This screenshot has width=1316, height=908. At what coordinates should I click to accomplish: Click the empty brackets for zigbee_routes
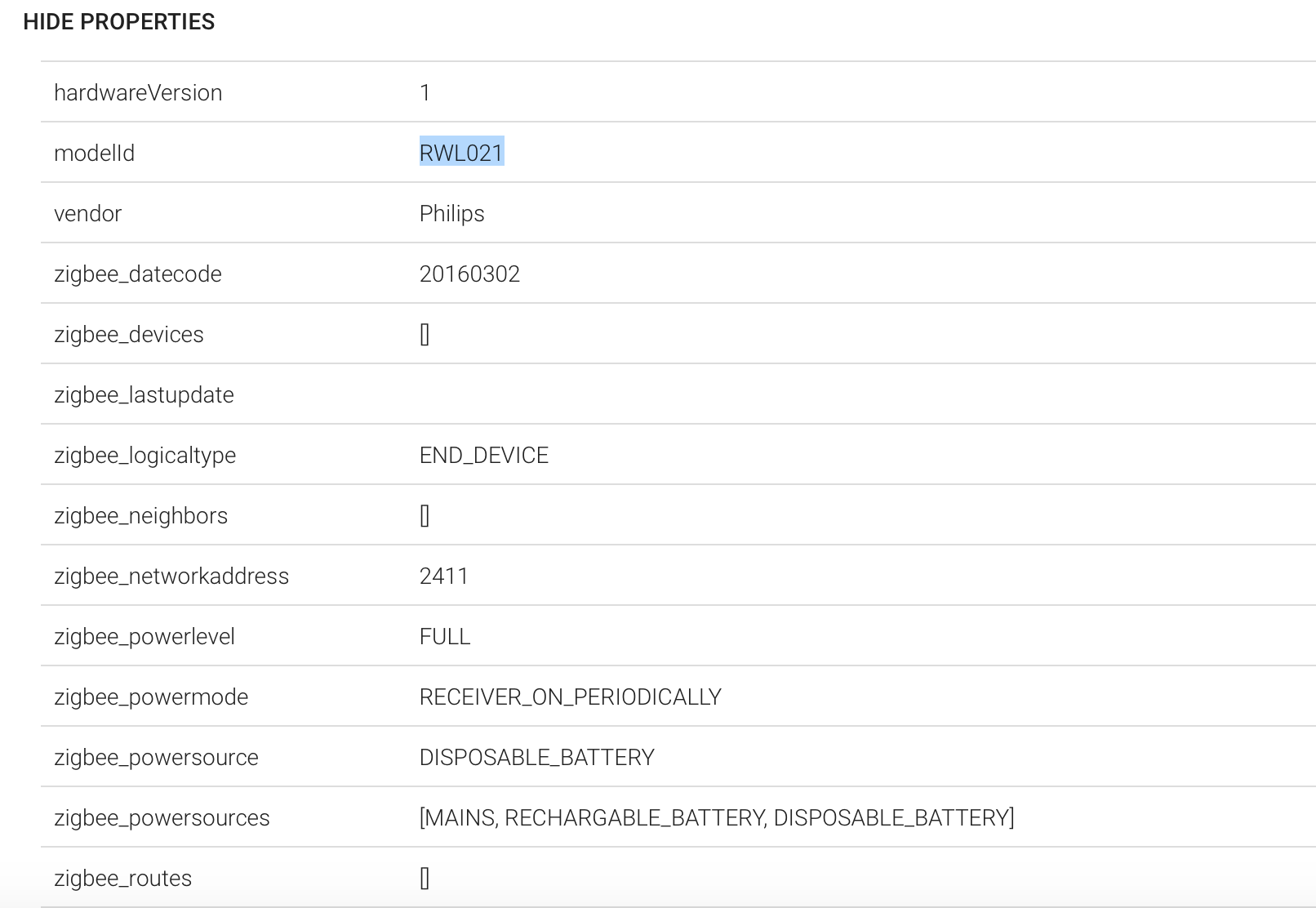(425, 879)
